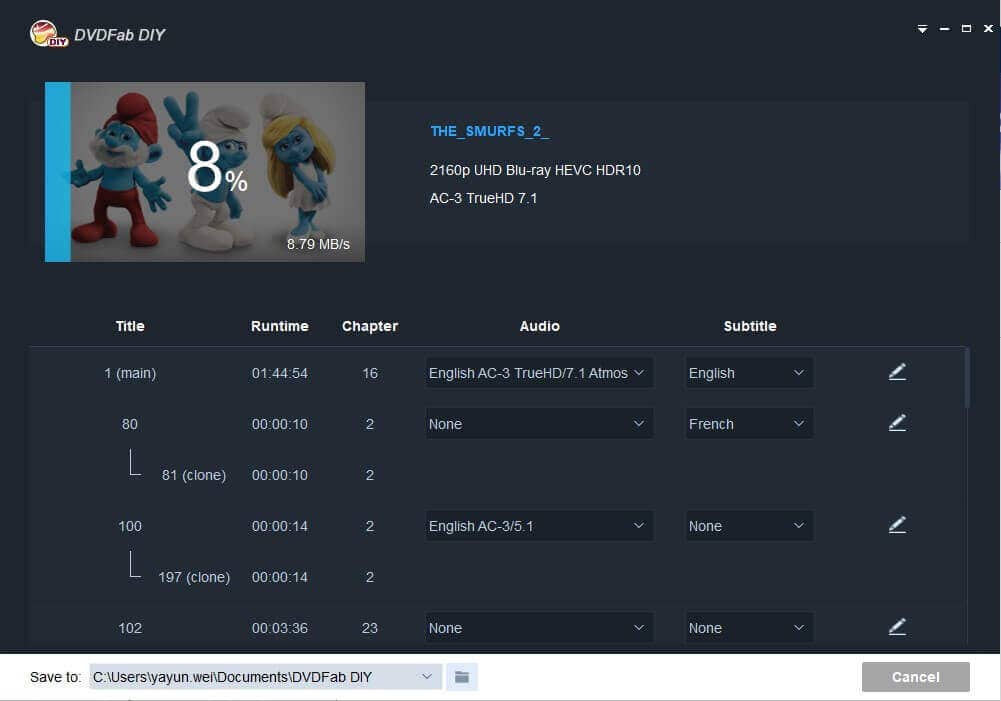Image resolution: width=1001 pixels, height=701 pixels.
Task: Click the Runtime column header
Action: pos(280,326)
